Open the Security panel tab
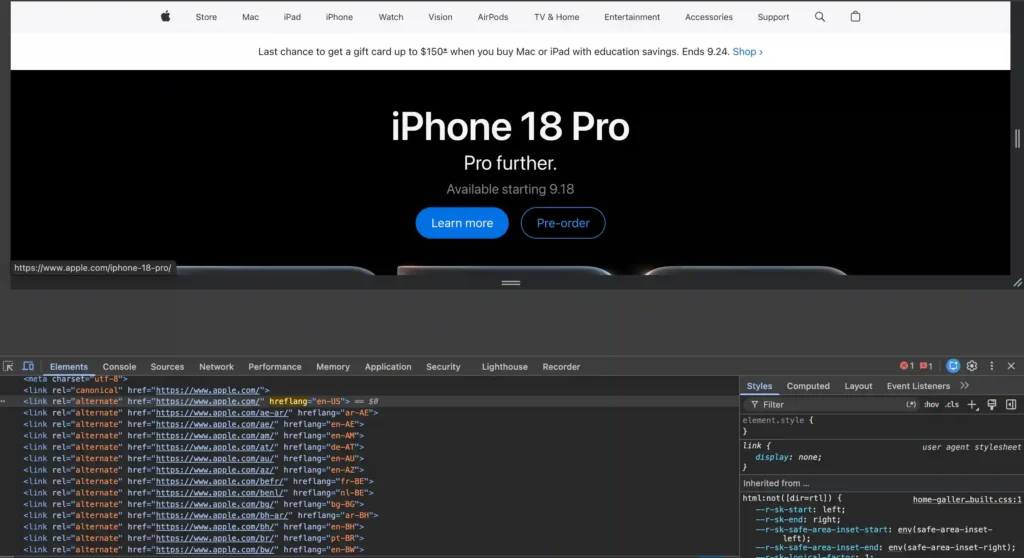This screenshot has height=558, width=1024. 443,367
